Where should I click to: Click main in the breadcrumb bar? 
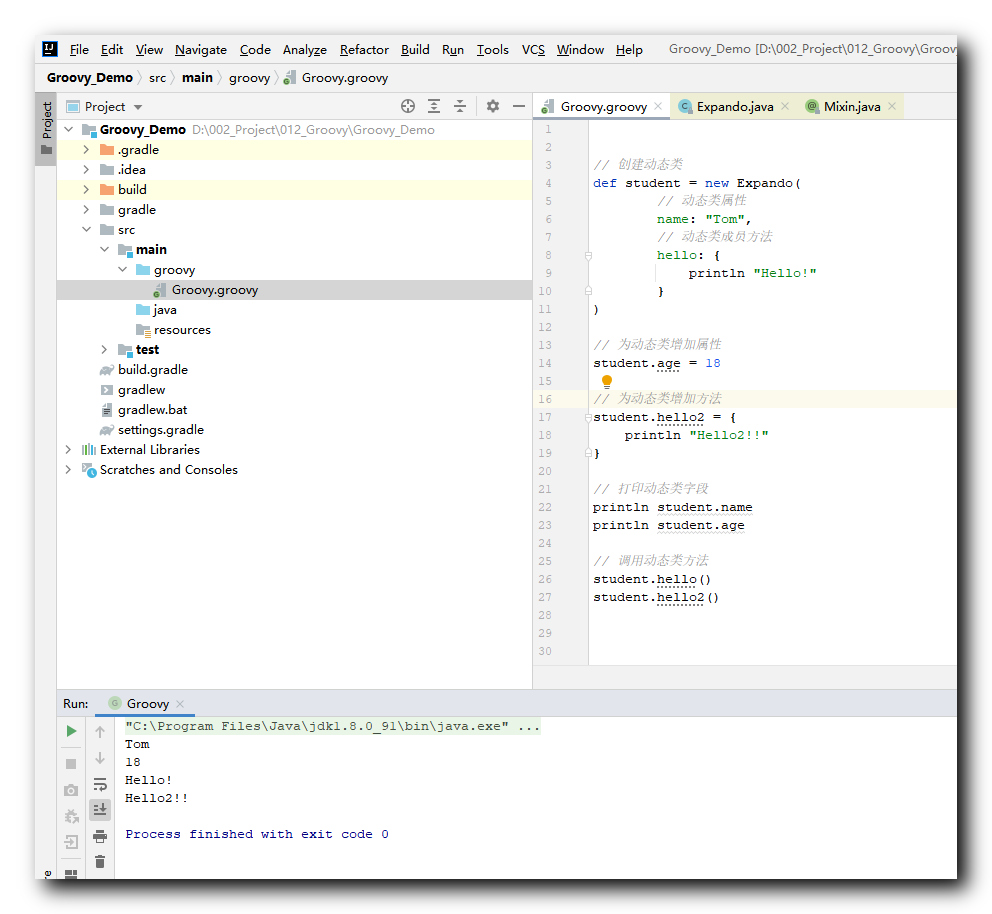pyautogui.click(x=197, y=78)
